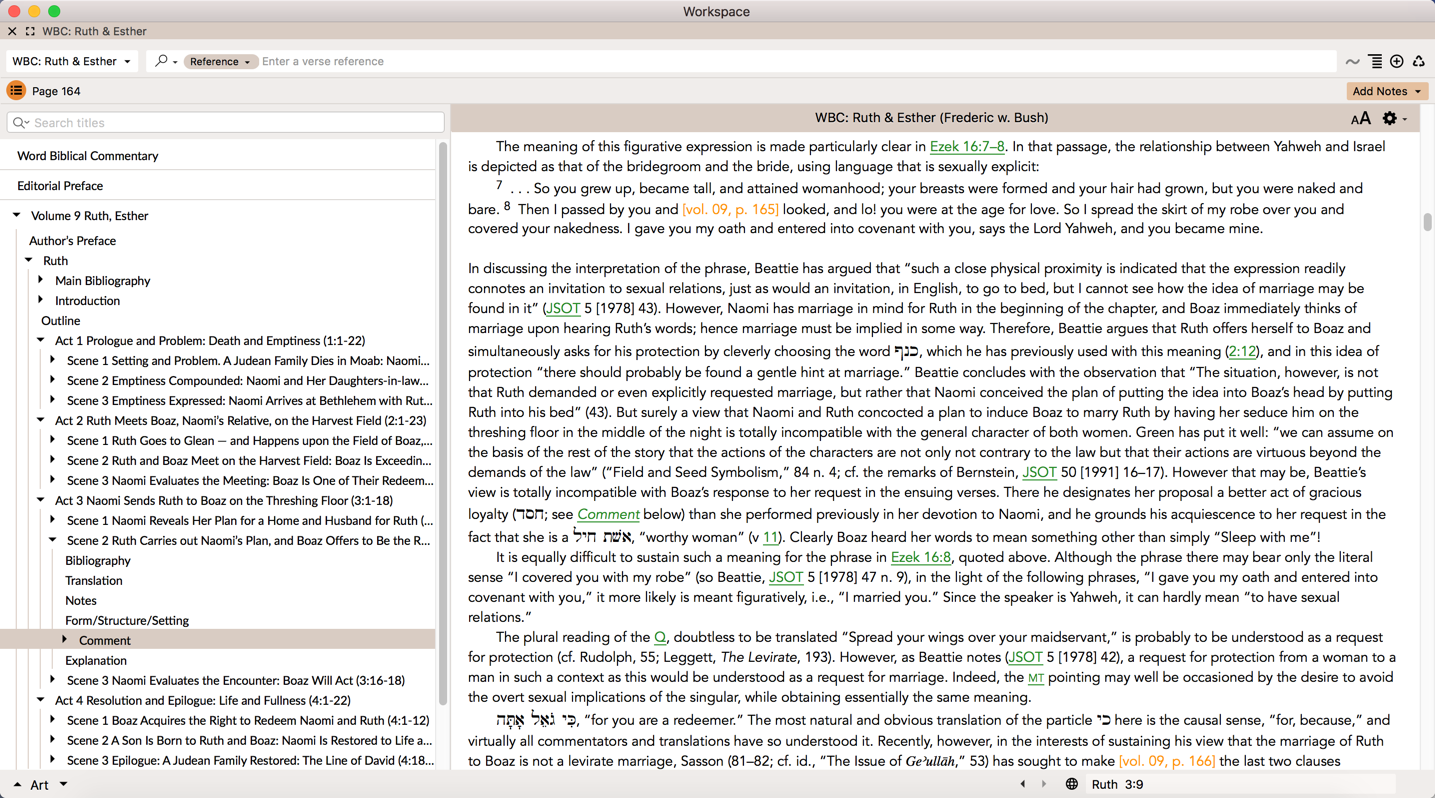Expand Scene 3 Emptiness Expressed node
The height and width of the screenshot is (798, 1435).
pos(53,400)
